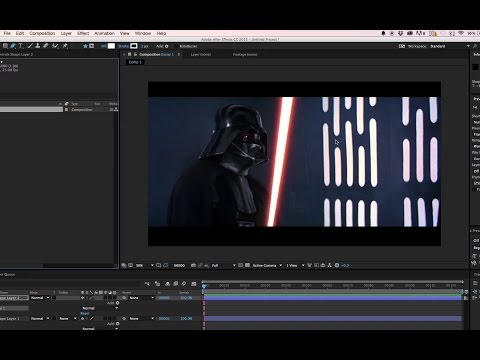Toggle the RotoBezier checkbox

(176, 46)
